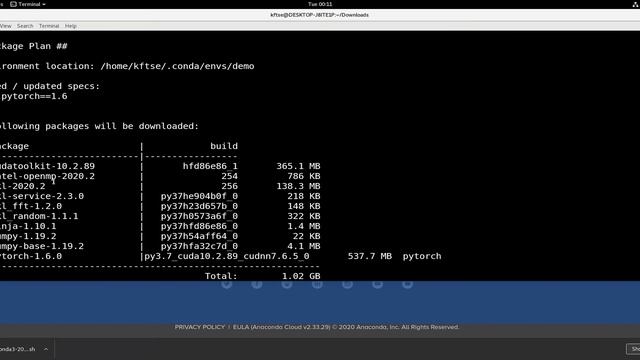
Task: Click the Terminal icon in the top bar
Action: coord(13,4)
